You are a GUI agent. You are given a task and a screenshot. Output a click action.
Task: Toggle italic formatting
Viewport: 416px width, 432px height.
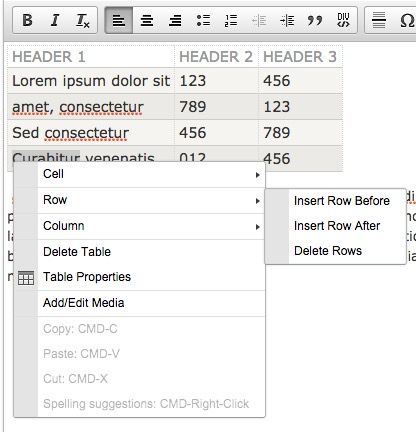click(x=55, y=20)
